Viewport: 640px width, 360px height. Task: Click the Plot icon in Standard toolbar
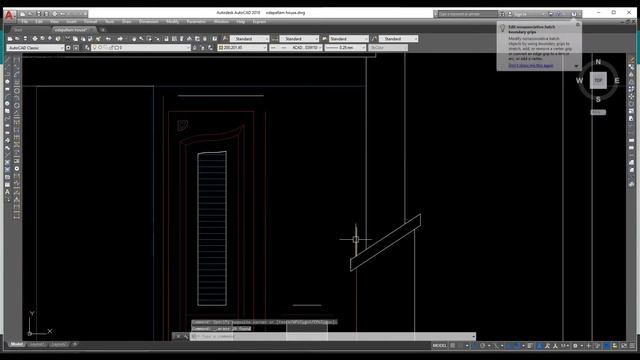coord(35,39)
